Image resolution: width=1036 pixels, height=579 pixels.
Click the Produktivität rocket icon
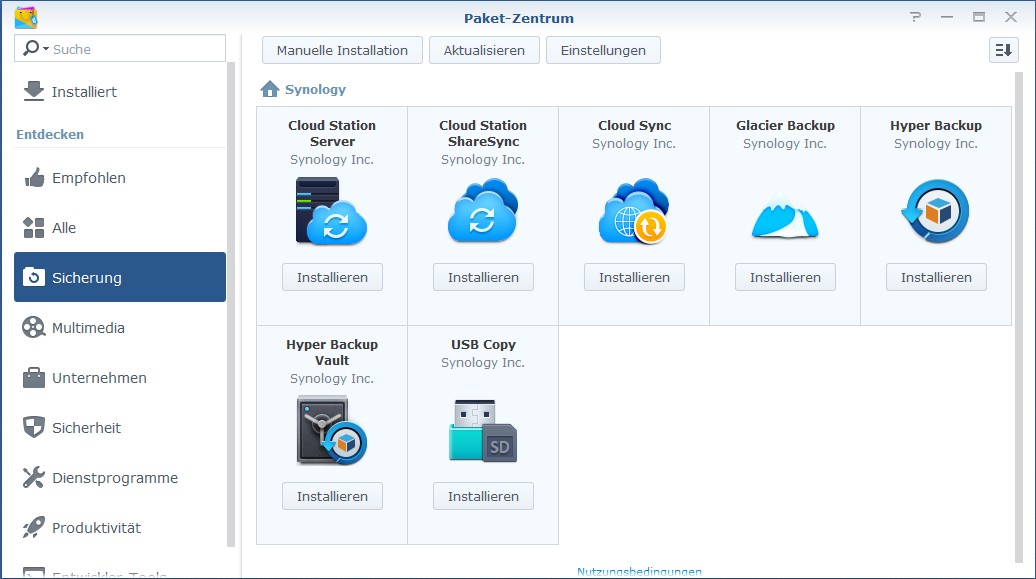tap(34, 527)
